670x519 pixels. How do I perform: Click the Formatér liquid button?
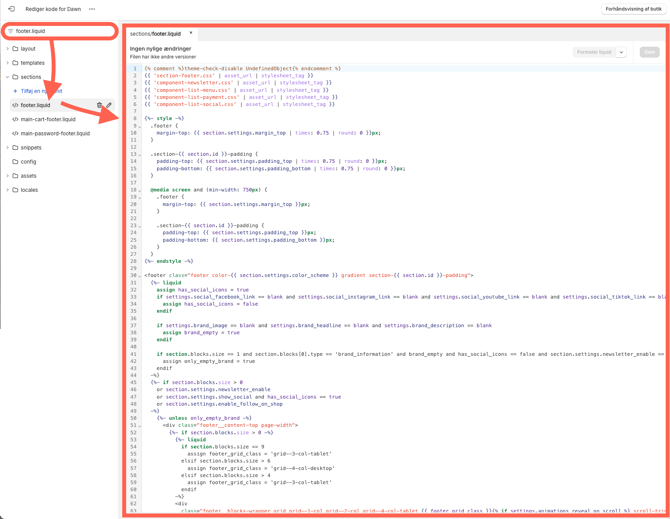coord(594,52)
